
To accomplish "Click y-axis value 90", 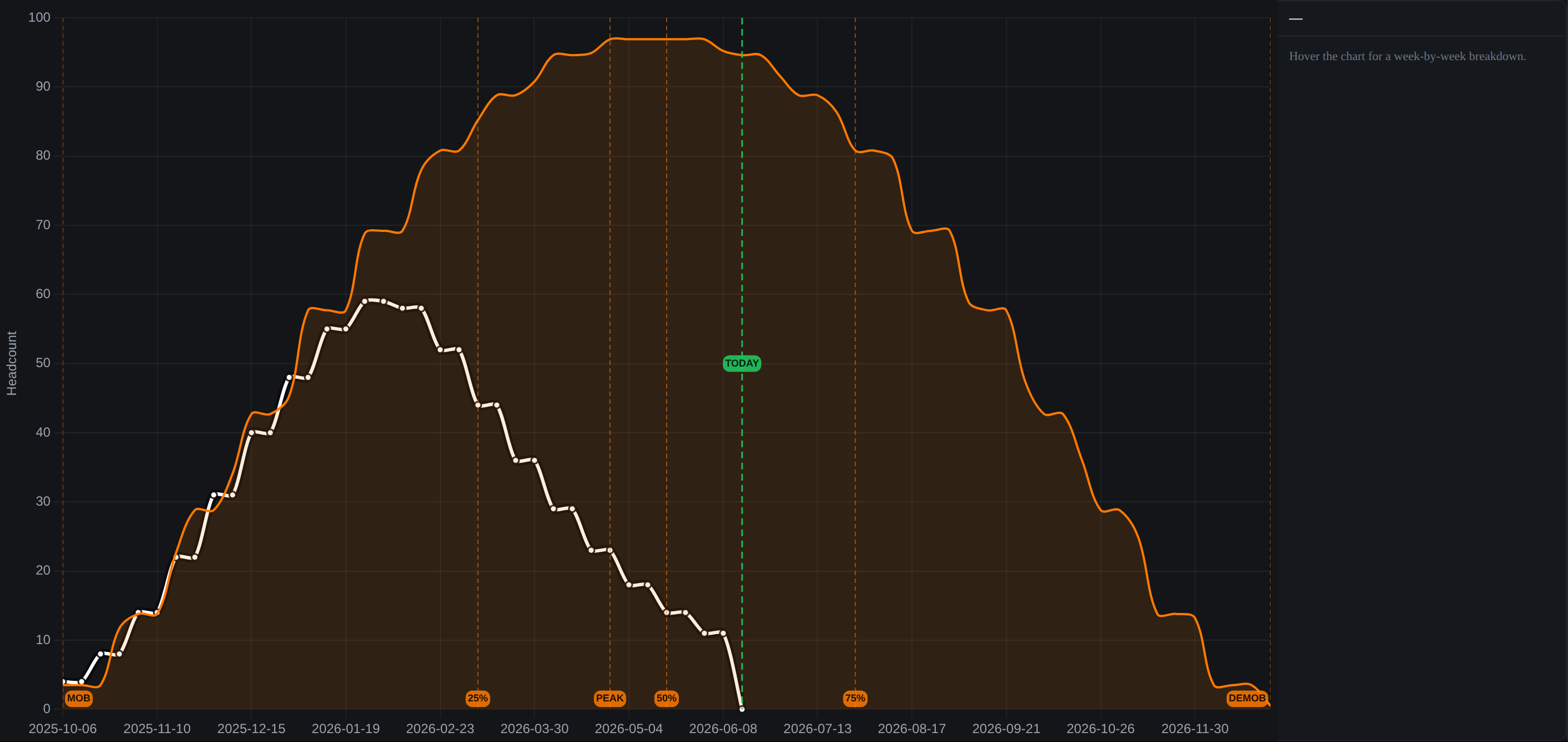I will click(43, 86).
